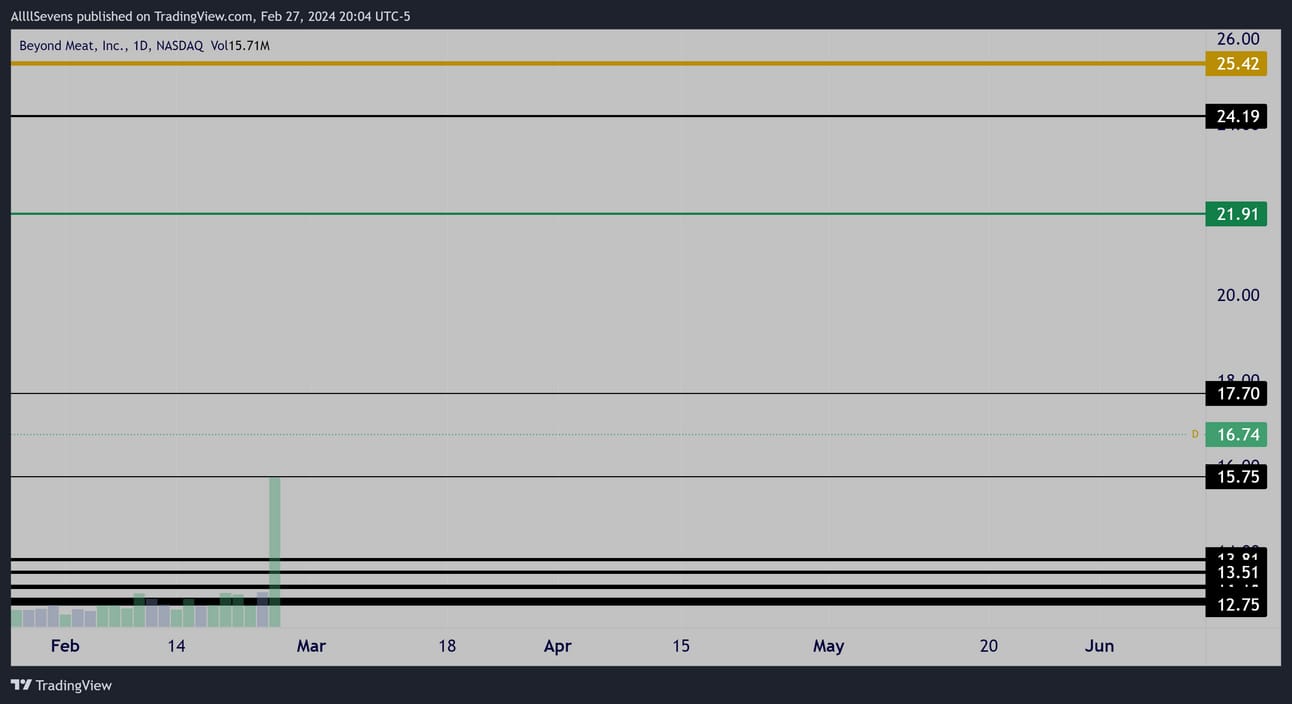Click the 14 date axis label
The image size is (1292, 704).
click(x=176, y=646)
